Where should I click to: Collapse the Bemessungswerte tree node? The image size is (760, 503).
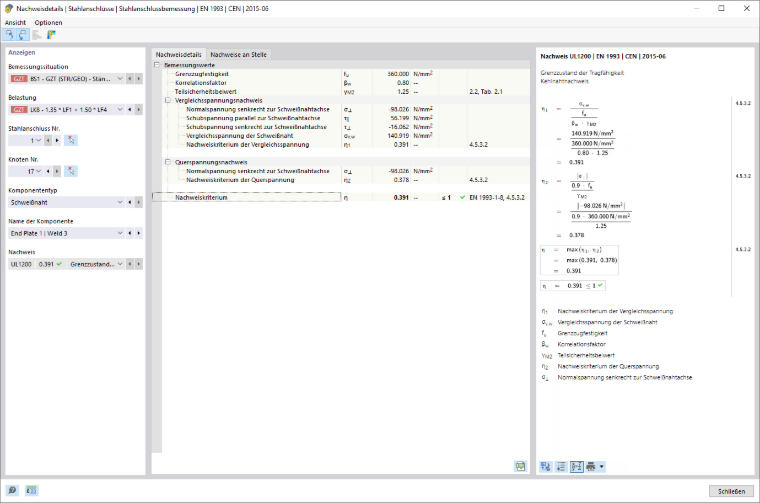[157, 65]
